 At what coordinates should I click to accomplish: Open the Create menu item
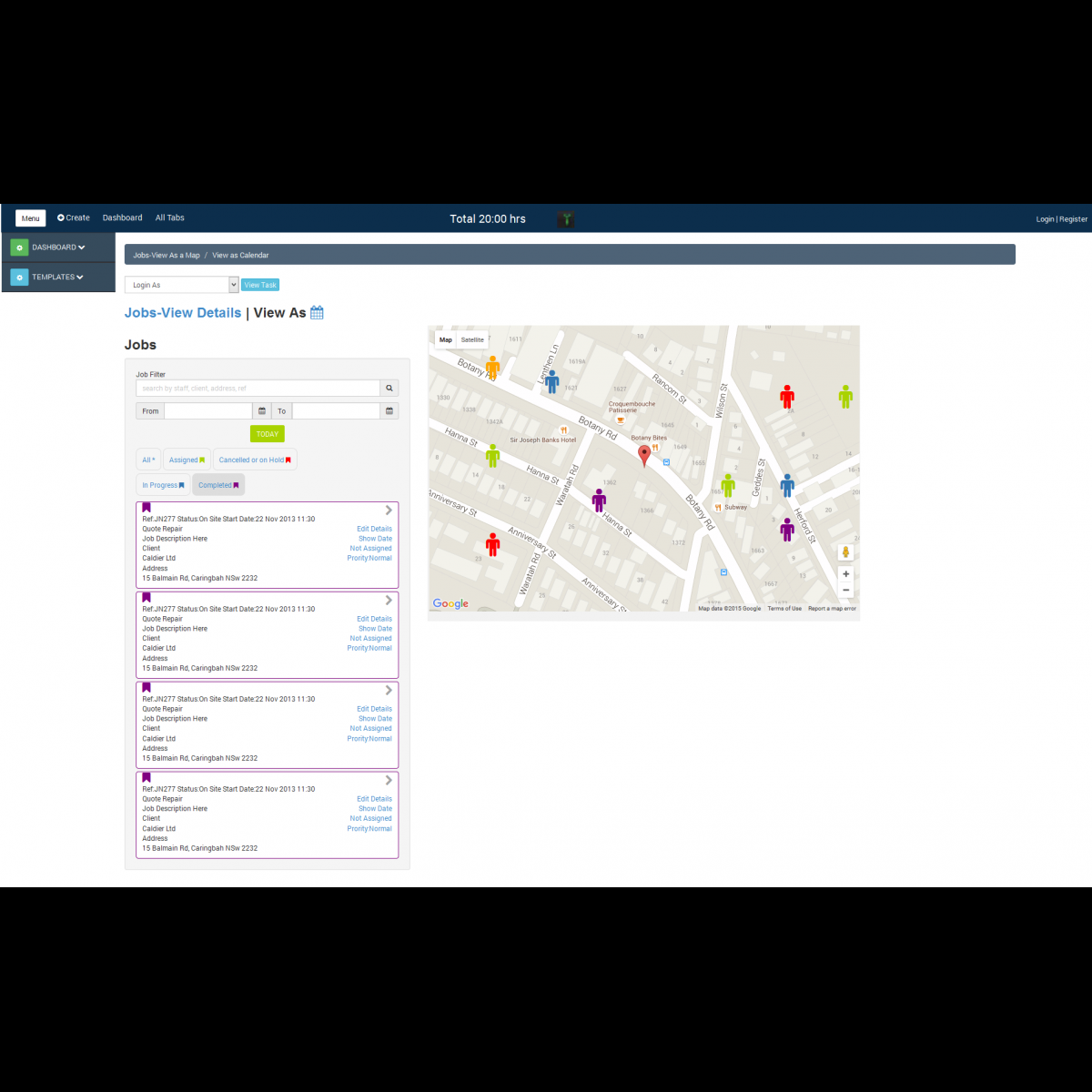[74, 217]
